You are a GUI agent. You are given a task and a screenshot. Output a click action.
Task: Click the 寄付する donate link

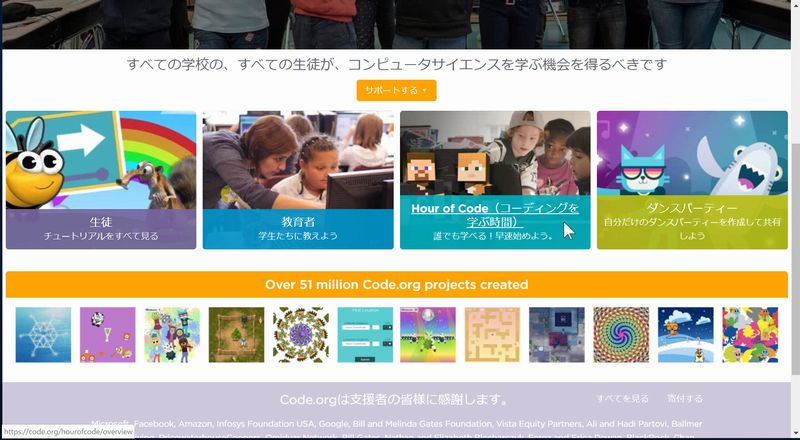tap(684, 398)
